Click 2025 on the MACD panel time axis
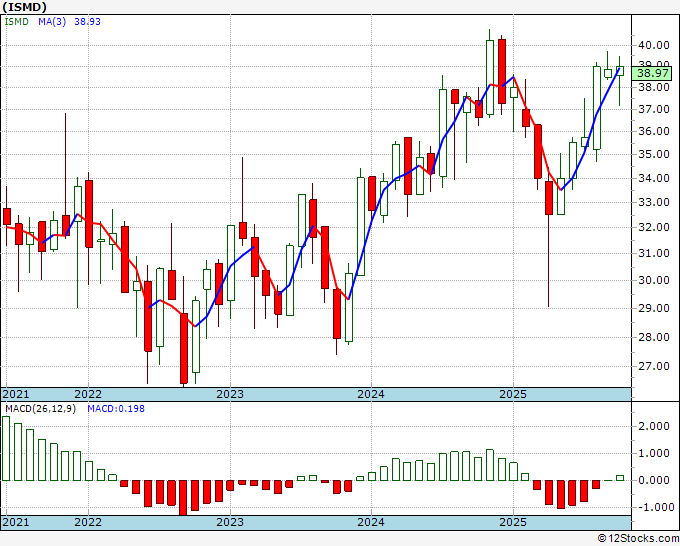The width and height of the screenshot is (680, 546). click(x=513, y=522)
